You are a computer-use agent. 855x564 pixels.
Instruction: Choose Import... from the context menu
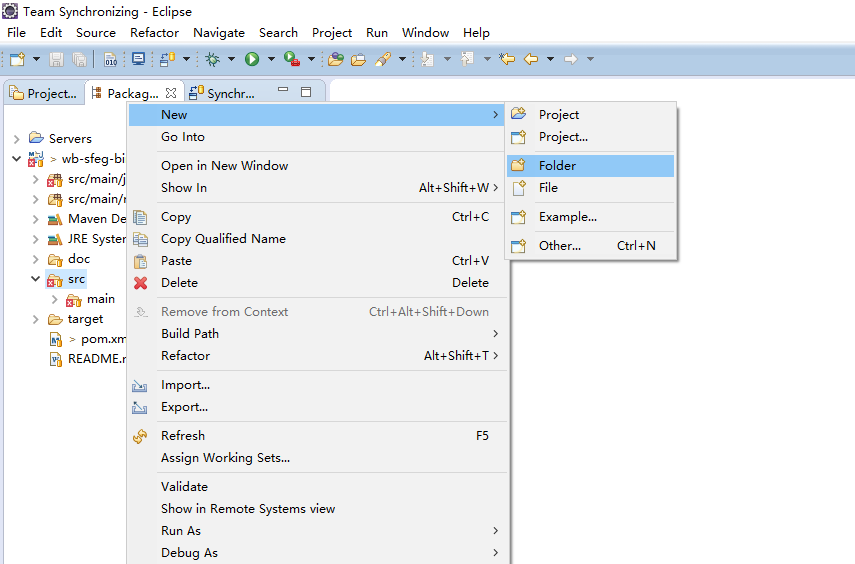[185, 385]
